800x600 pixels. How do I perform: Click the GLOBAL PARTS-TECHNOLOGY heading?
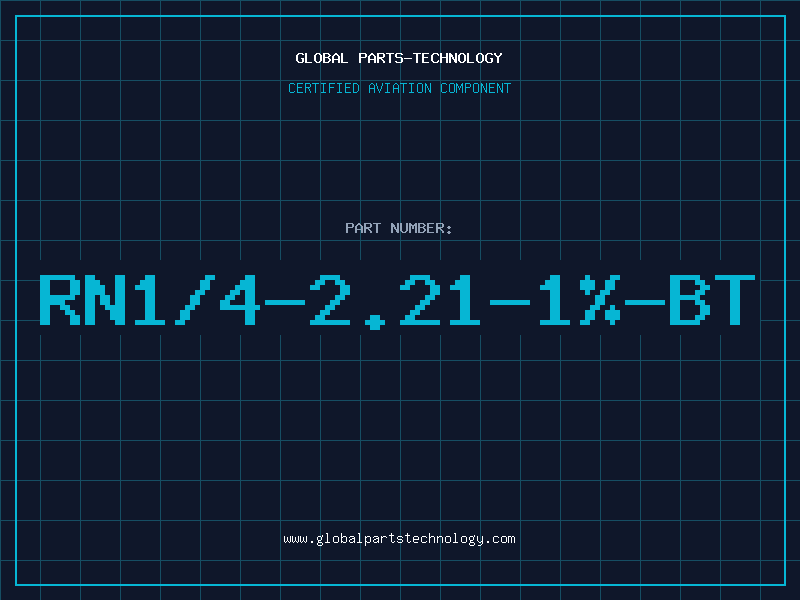click(399, 58)
